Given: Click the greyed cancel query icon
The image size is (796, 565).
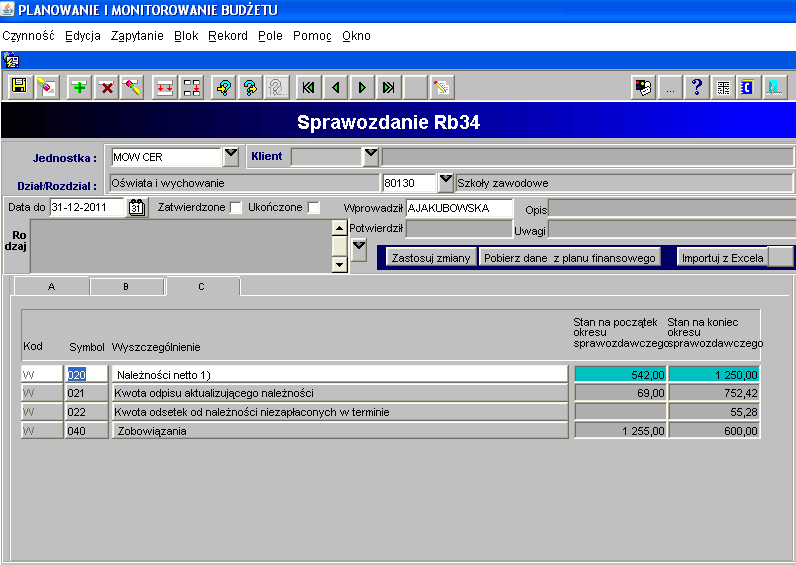Looking at the screenshot, I should pos(277,87).
